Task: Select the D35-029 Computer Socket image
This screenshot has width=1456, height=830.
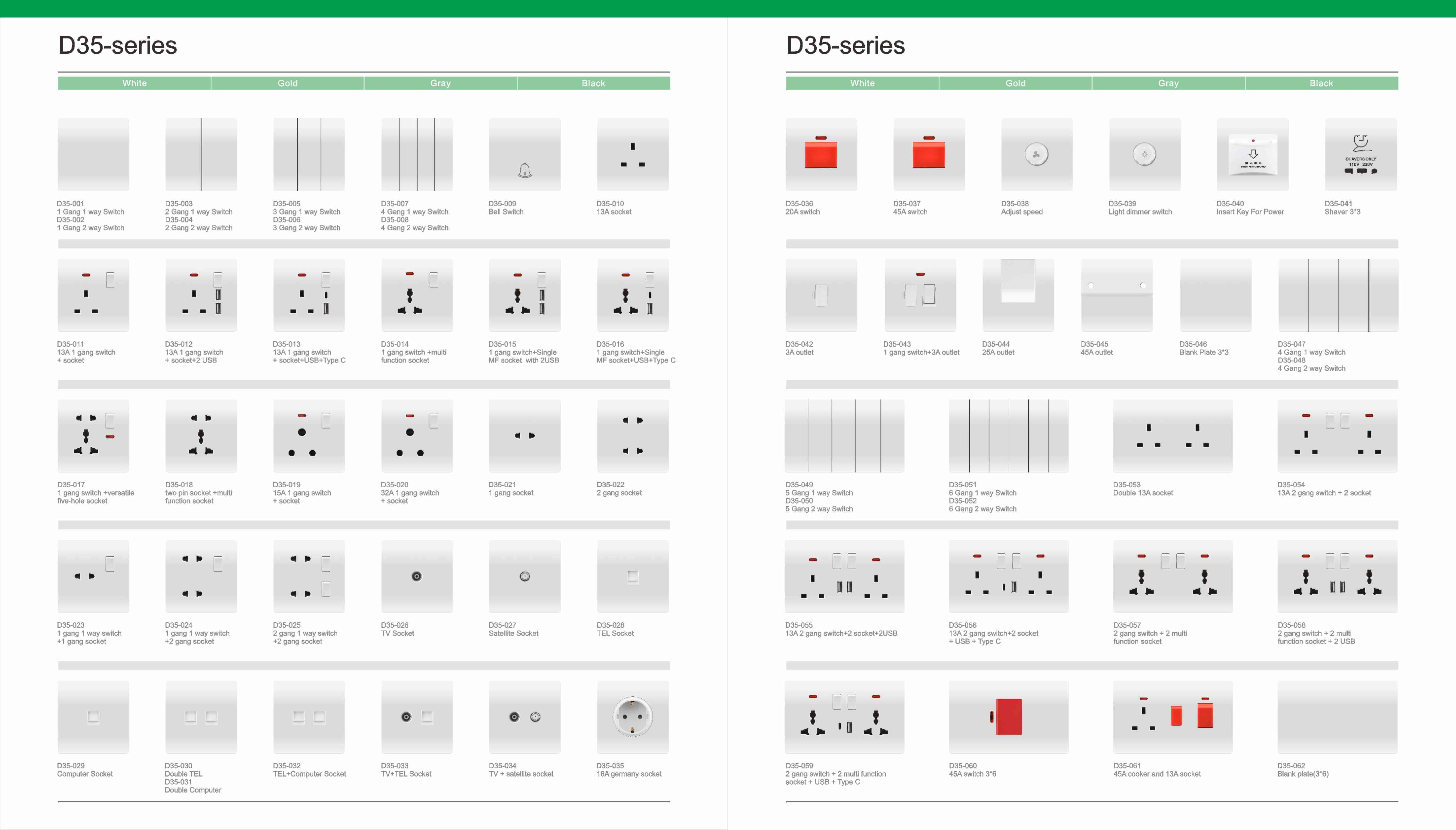Action: 93,717
